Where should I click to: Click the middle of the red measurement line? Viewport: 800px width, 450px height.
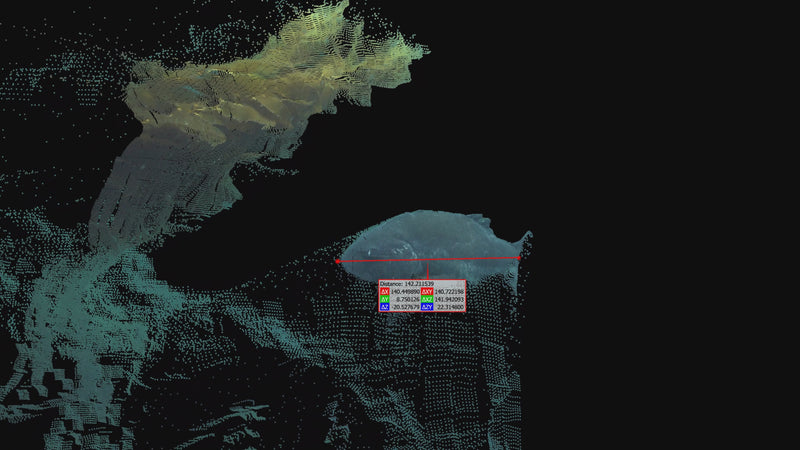coord(428,260)
